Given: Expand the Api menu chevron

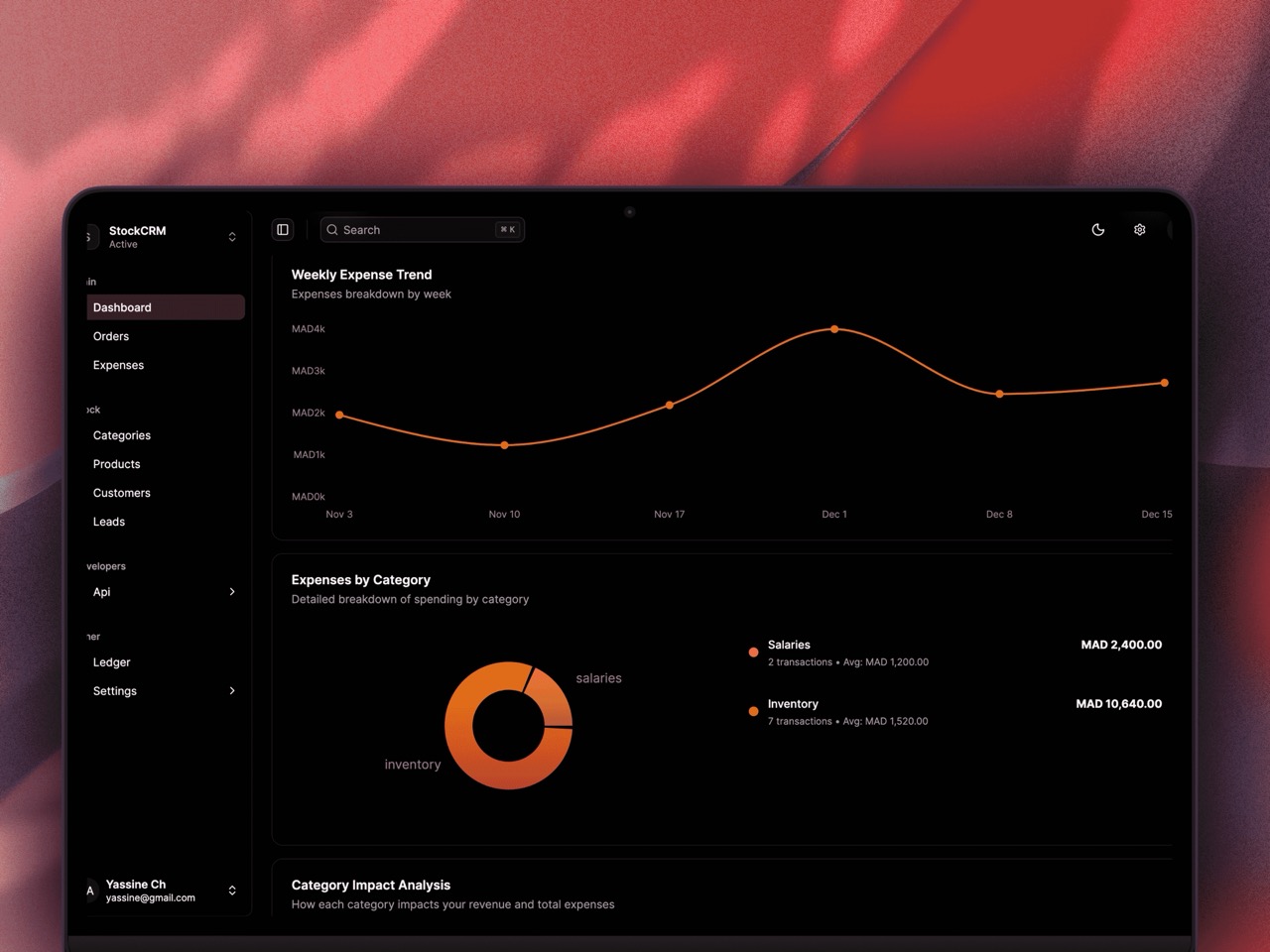Looking at the screenshot, I should [232, 592].
